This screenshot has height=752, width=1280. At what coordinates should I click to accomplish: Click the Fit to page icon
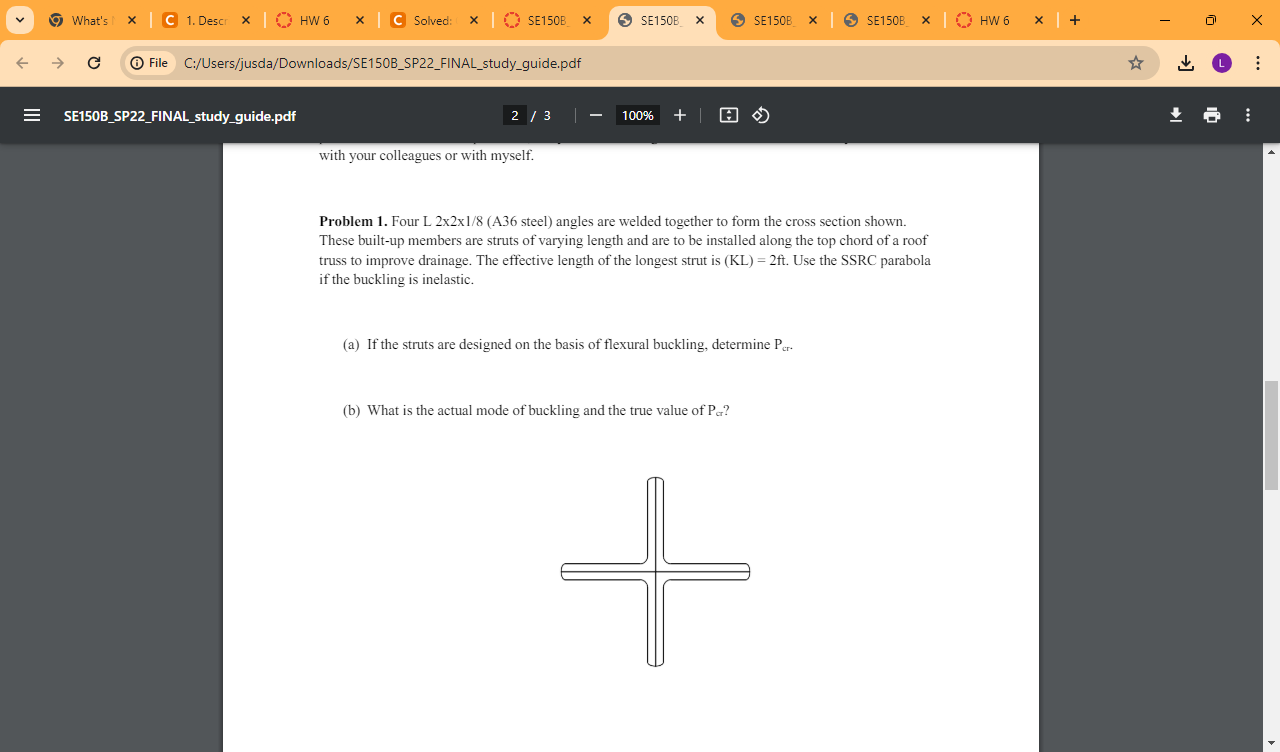pos(729,115)
